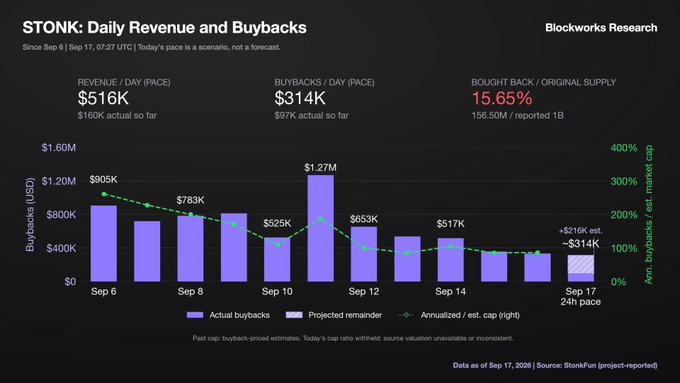
Task: Click the '$1.20M' y-axis label
Action: click(x=59, y=181)
